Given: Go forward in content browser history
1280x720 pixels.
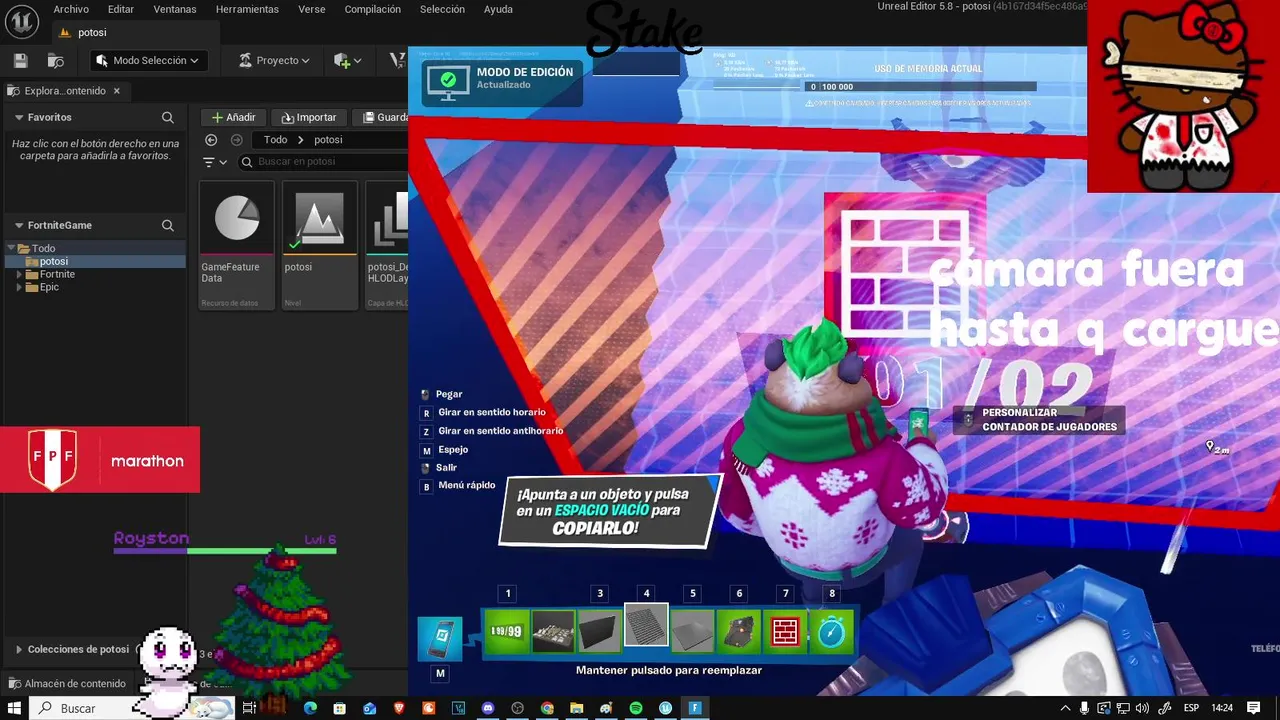Looking at the screenshot, I should pos(236,140).
